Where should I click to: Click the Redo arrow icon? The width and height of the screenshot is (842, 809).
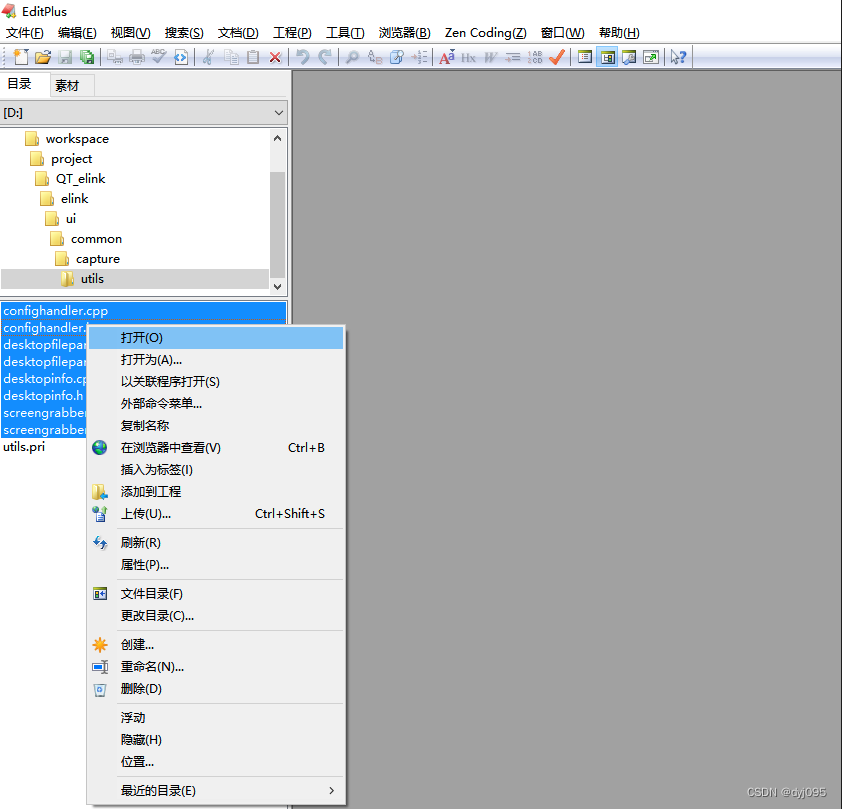[325, 56]
